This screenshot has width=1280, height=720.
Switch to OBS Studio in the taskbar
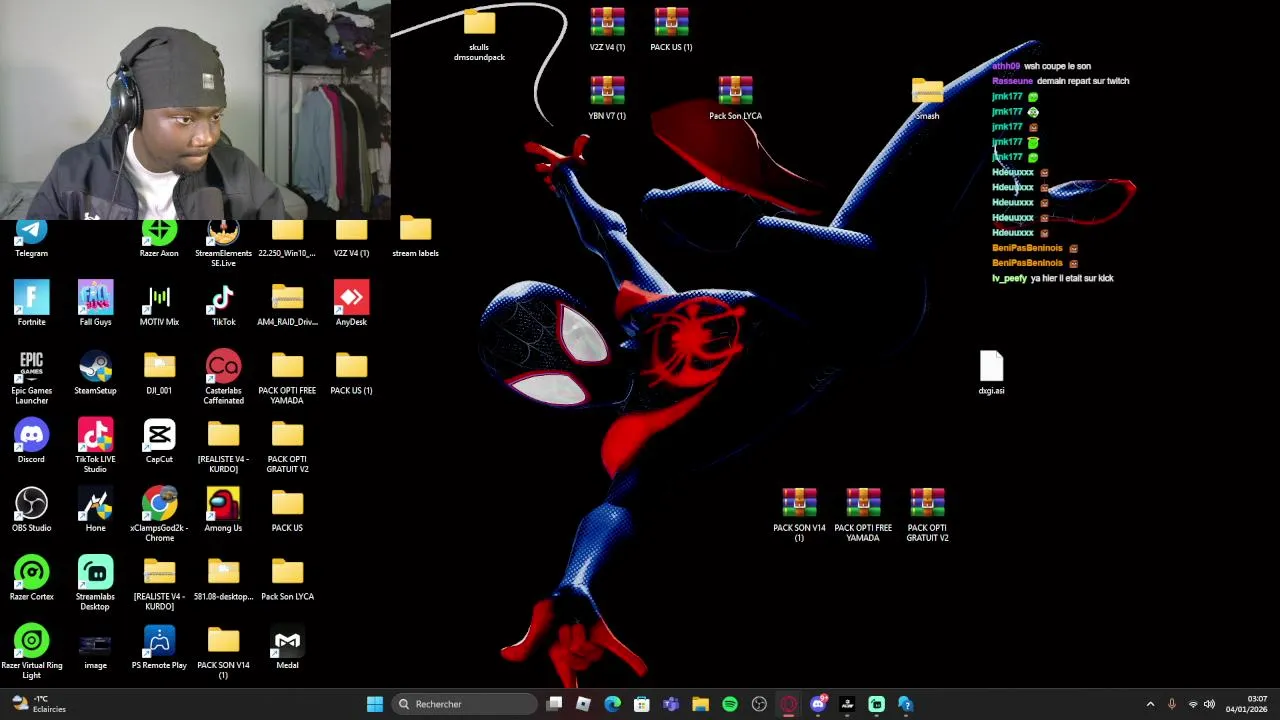point(759,704)
